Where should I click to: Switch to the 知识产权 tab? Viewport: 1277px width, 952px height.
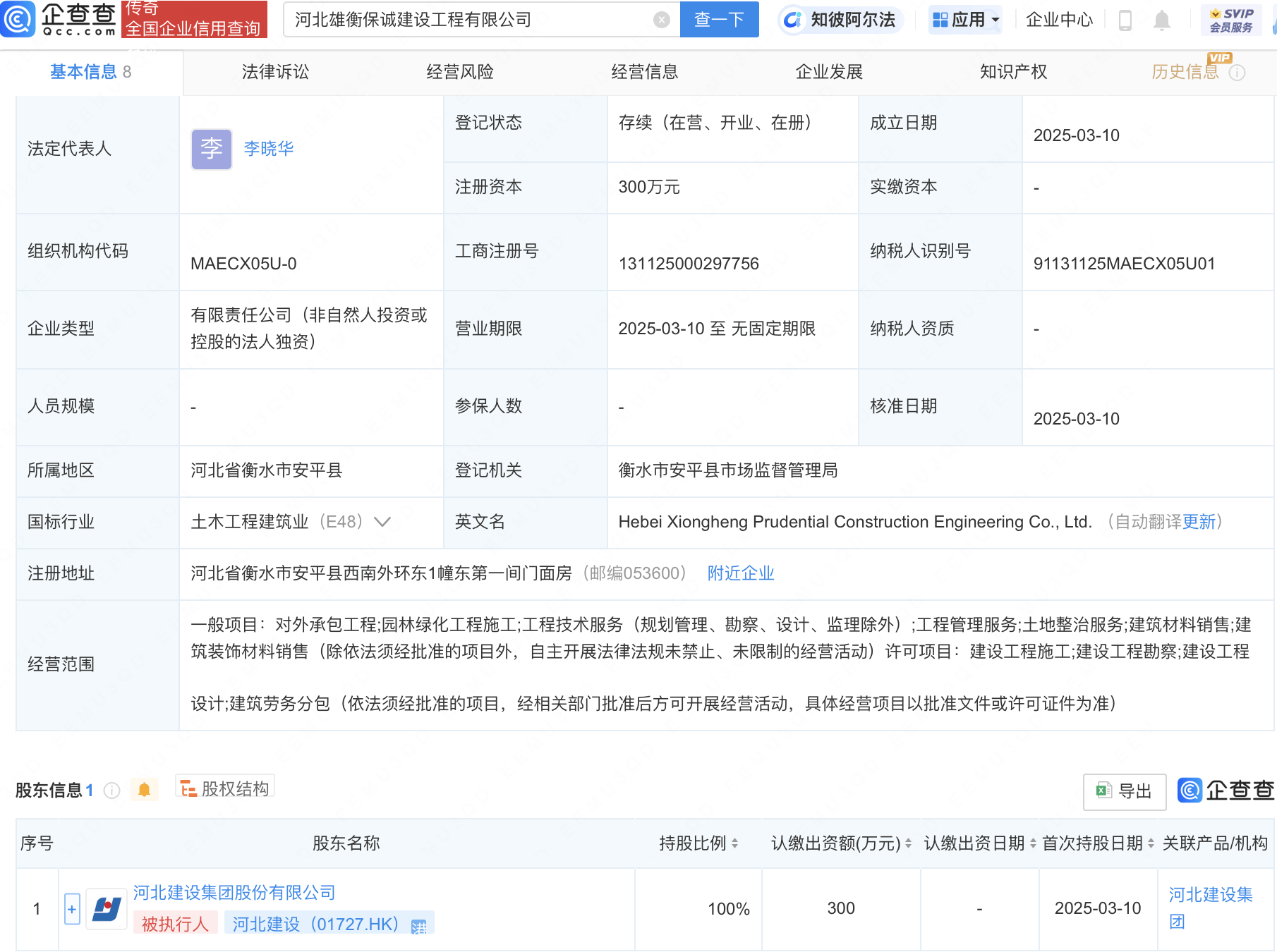click(1014, 72)
